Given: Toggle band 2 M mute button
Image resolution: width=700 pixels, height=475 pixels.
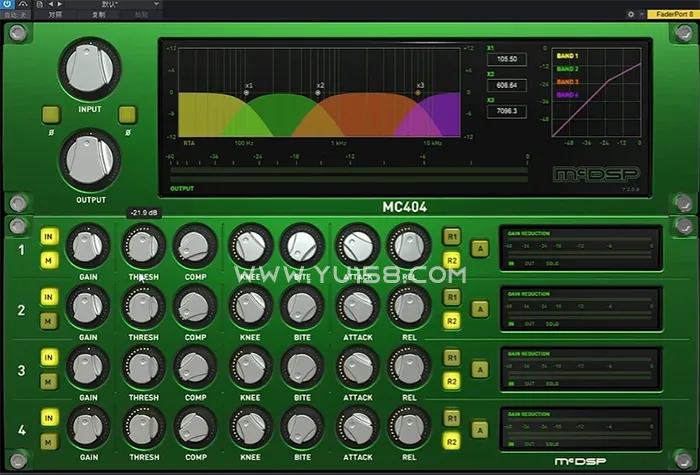Looking at the screenshot, I should coord(49,321).
